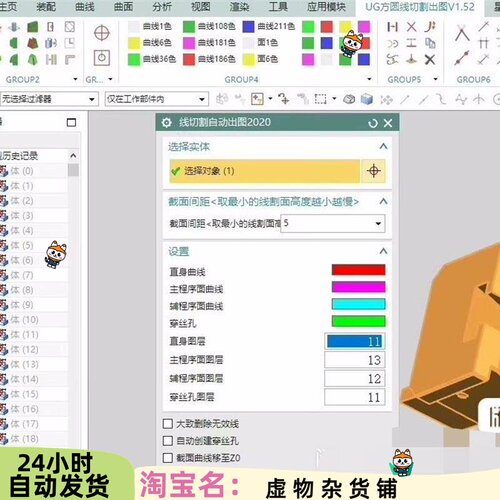Select 体 (0) in history list
Screen dimensions: 500x500
point(22,171)
